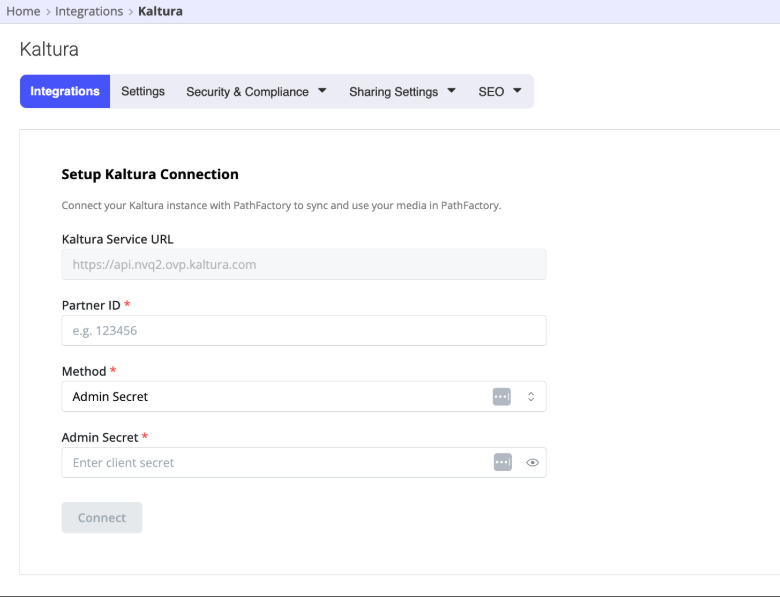Switch to the Settings tab
Image resolution: width=780 pixels, height=597 pixels.
click(x=143, y=92)
